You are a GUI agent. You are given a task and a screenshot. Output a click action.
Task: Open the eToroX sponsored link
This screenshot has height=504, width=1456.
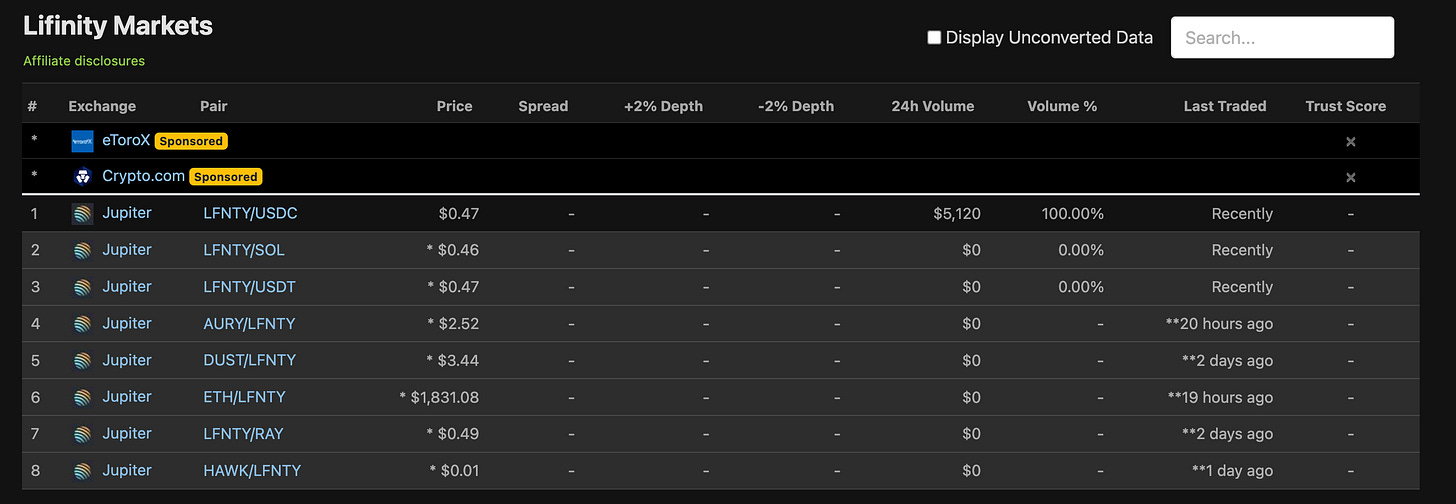click(x=126, y=140)
